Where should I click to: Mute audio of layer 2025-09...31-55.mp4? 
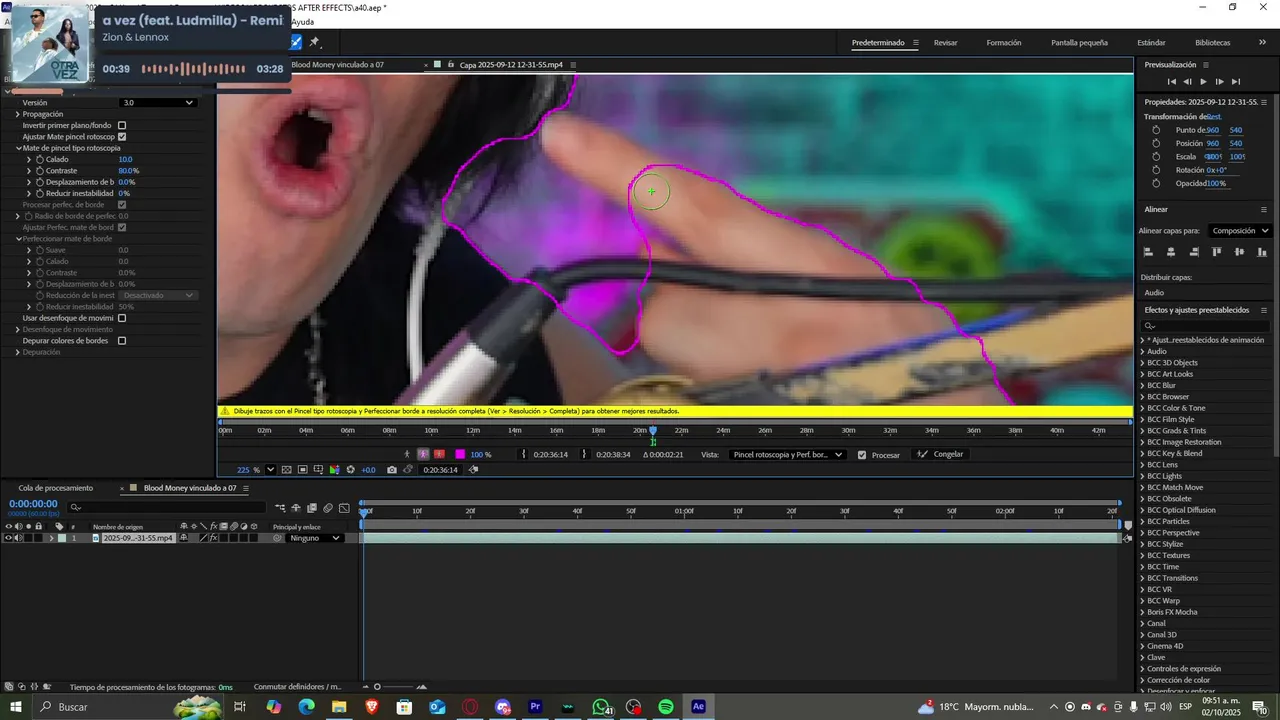(x=19, y=538)
